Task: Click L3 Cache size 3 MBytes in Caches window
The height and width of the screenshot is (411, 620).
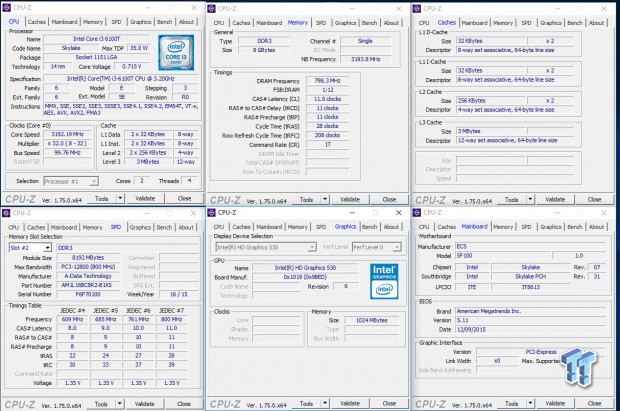Action: click(491, 131)
